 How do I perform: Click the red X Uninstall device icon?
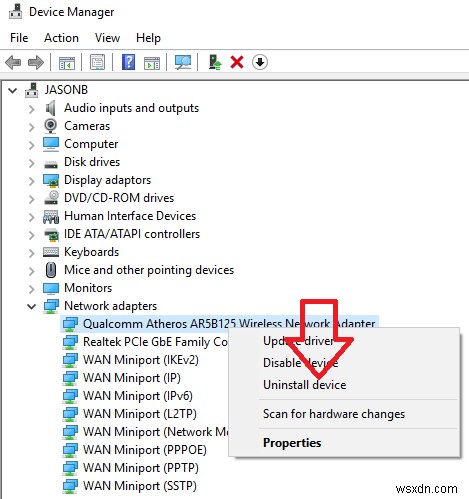(x=237, y=62)
